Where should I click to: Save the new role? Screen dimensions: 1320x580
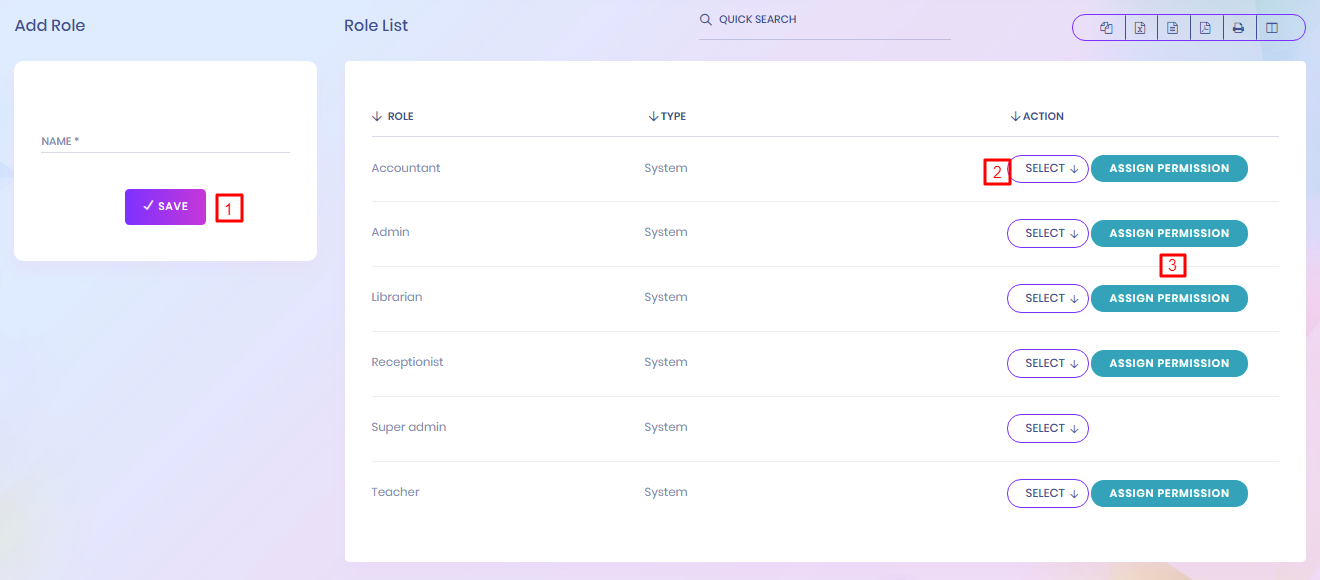[x=165, y=207]
